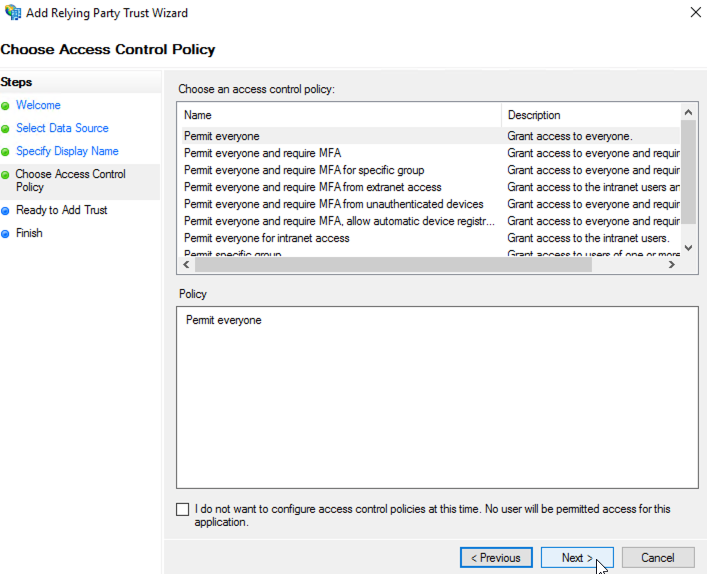The height and width of the screenshot is (574, 707).
Task: Enable the do not configure access policies checkbox
Action: coord(182,510)
